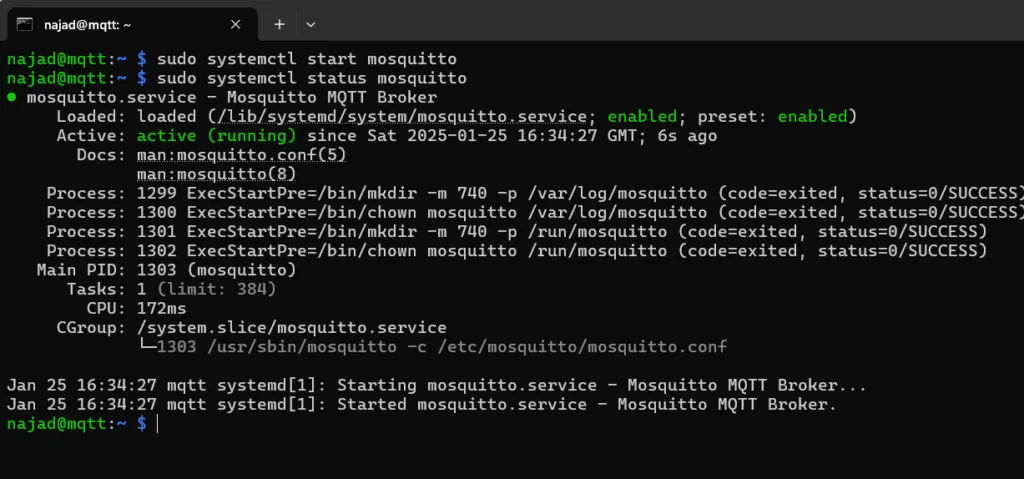Click the sudo systemctl start mosquitto command
Viewport: 1024px width, 479px height.
(x=306, y=59)
